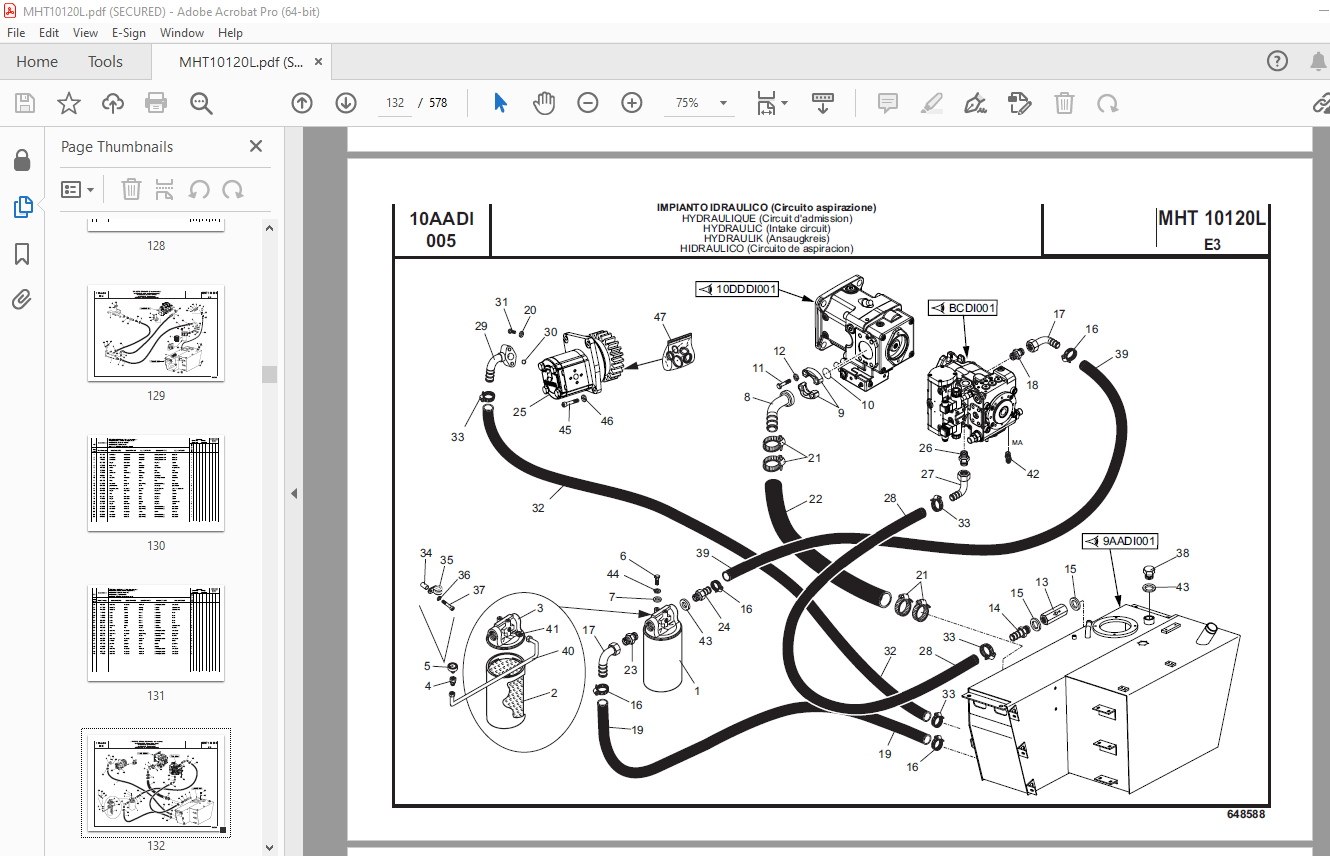Open the scrolling mode tool

[823, 103]
